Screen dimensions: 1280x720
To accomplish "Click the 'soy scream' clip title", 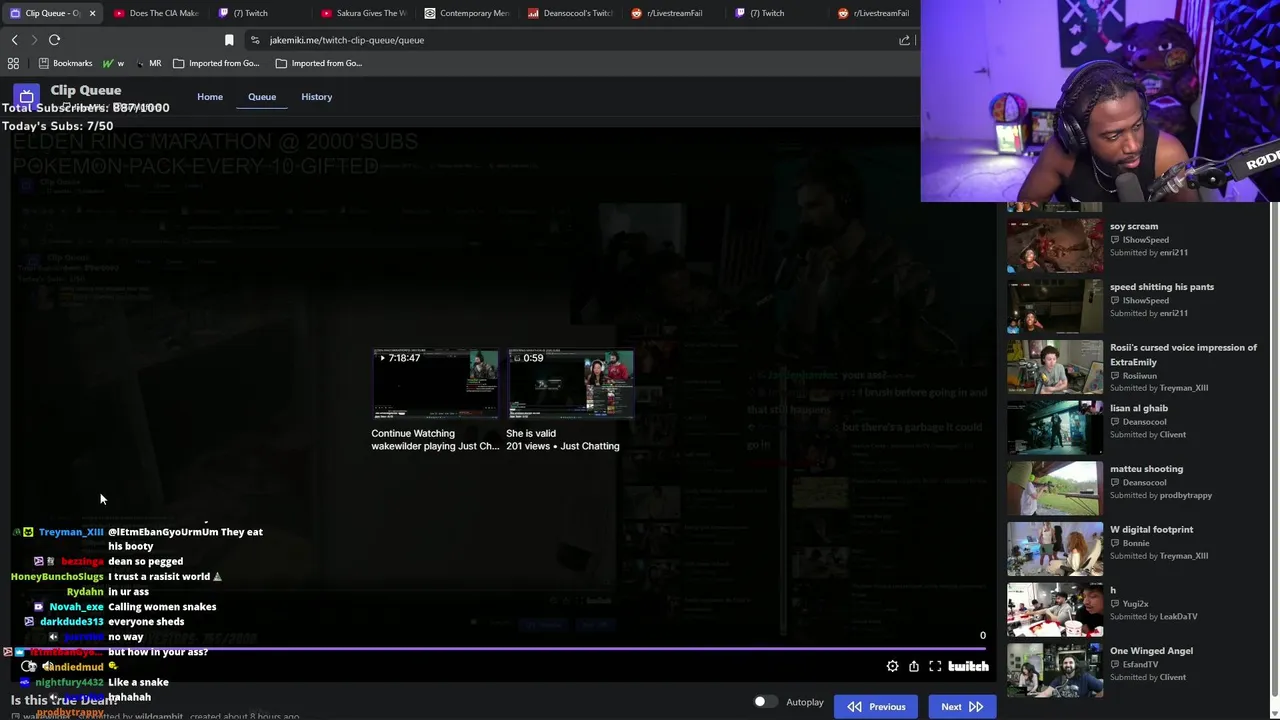I will pyautogui.click(x=1134, y=227).
